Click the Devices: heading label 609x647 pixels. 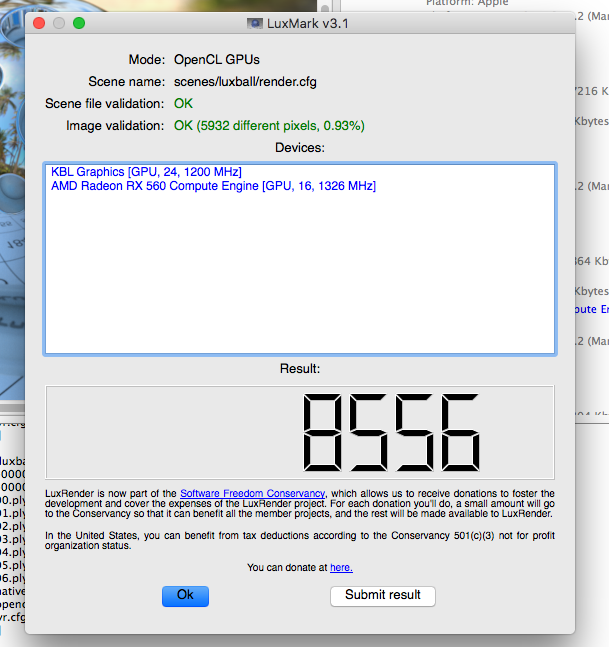coord(300,147)
